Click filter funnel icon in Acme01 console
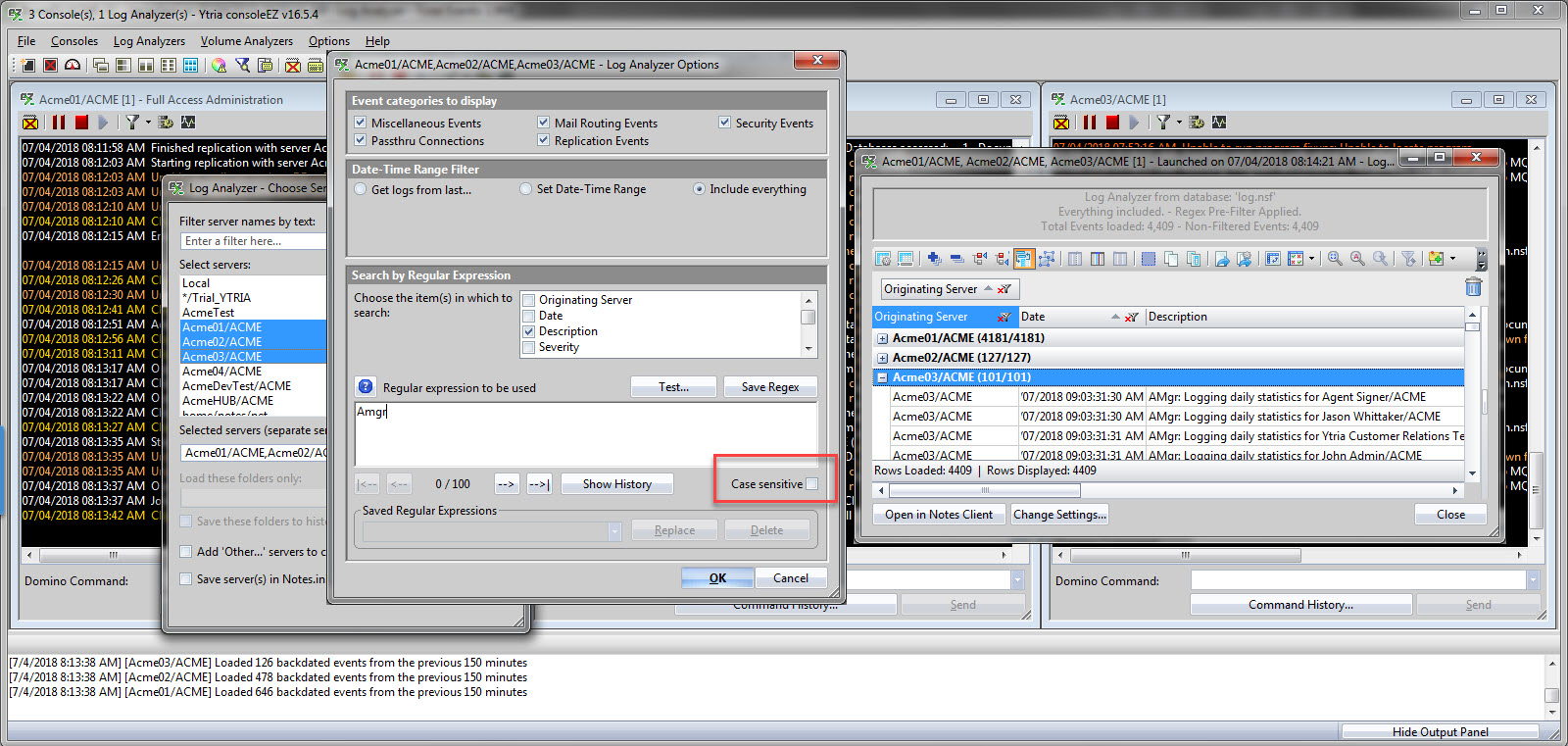The image size is (1568, 746). (x=132, y=123)
